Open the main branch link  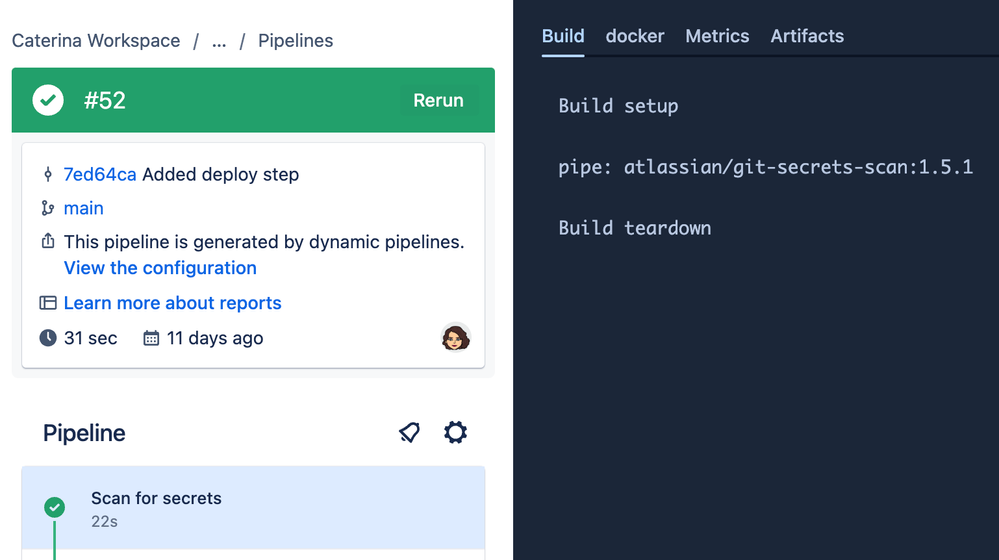click(84, 208)
